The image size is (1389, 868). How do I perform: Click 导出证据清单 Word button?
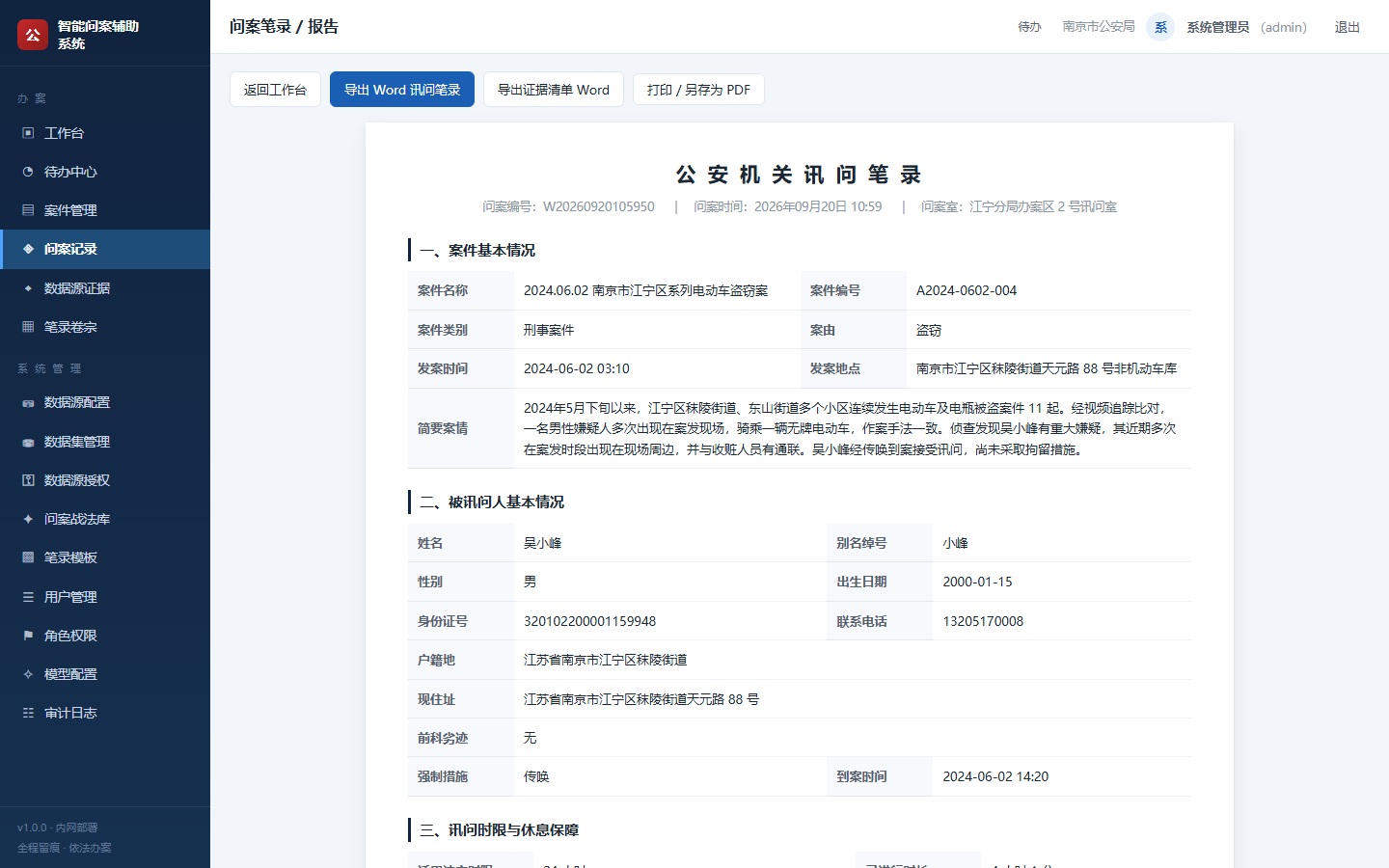554,90
